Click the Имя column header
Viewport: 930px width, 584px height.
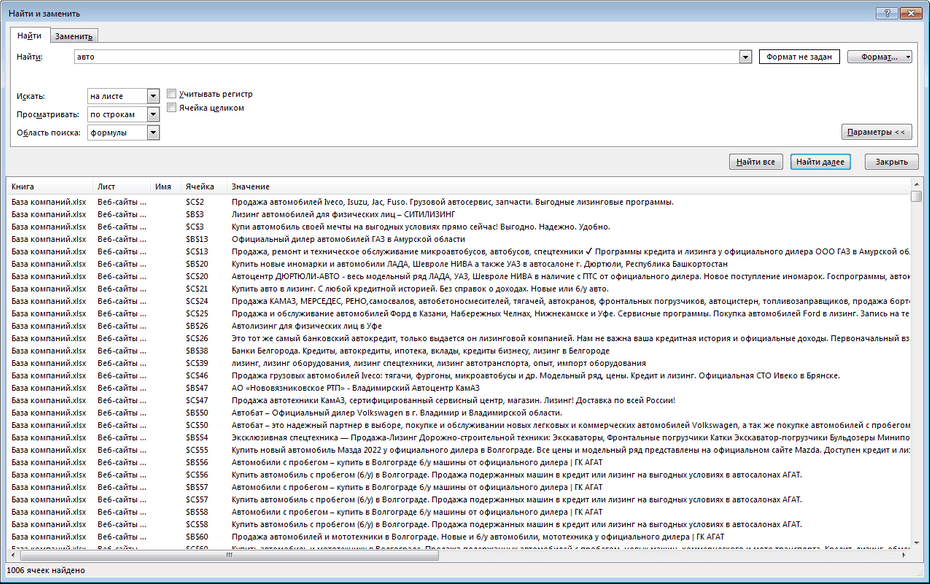coord(165,186)
